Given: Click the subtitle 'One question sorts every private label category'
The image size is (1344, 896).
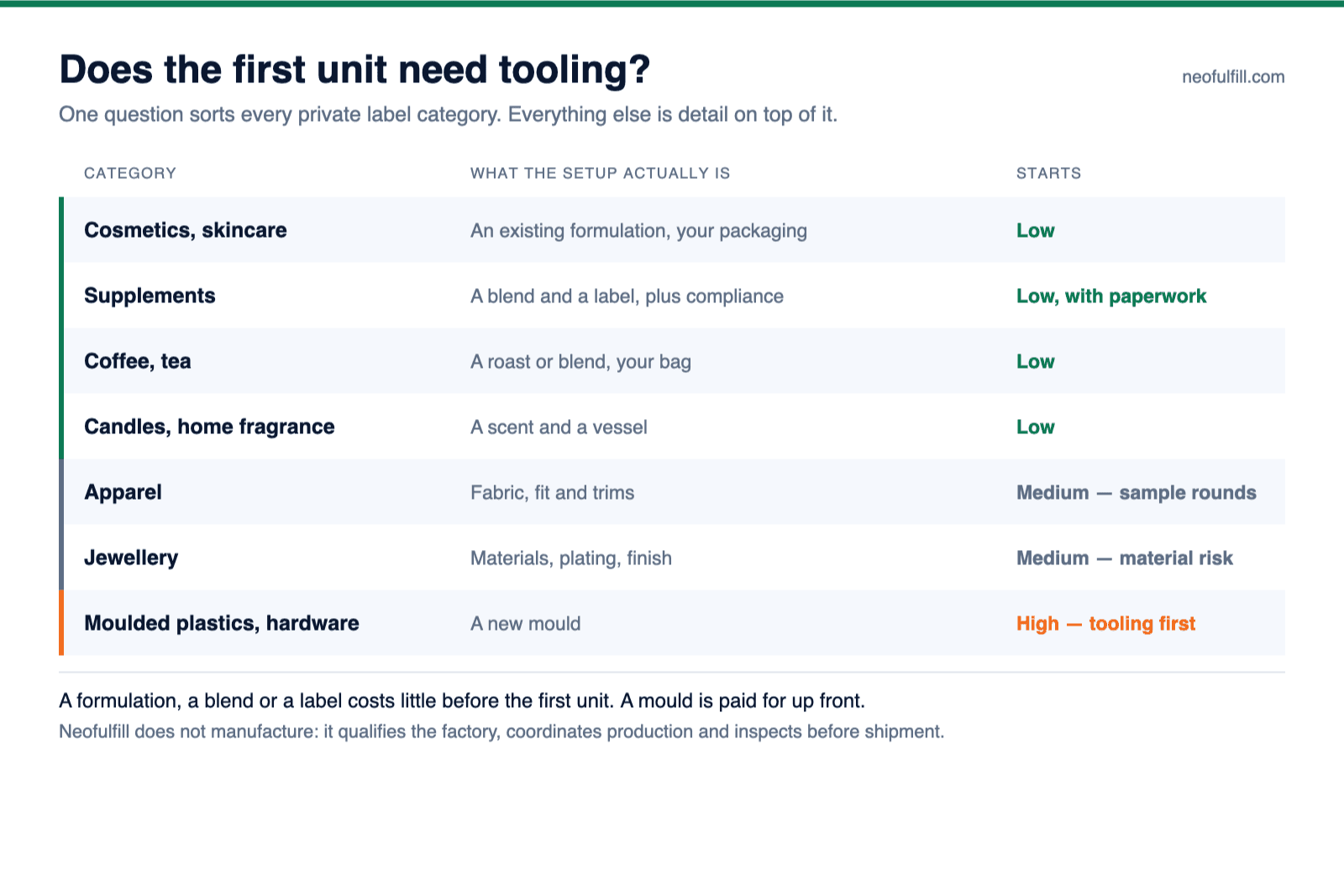Looking at the screenshot, I should [x=448, y=115].
